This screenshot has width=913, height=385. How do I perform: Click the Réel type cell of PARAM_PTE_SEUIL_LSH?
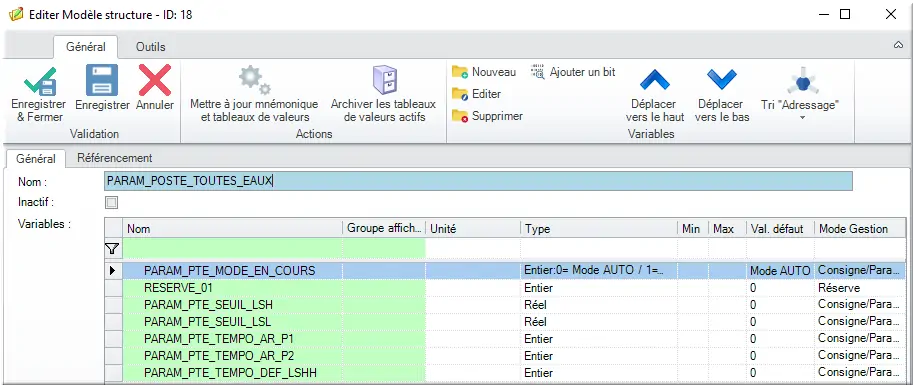(x=599, y=305)
